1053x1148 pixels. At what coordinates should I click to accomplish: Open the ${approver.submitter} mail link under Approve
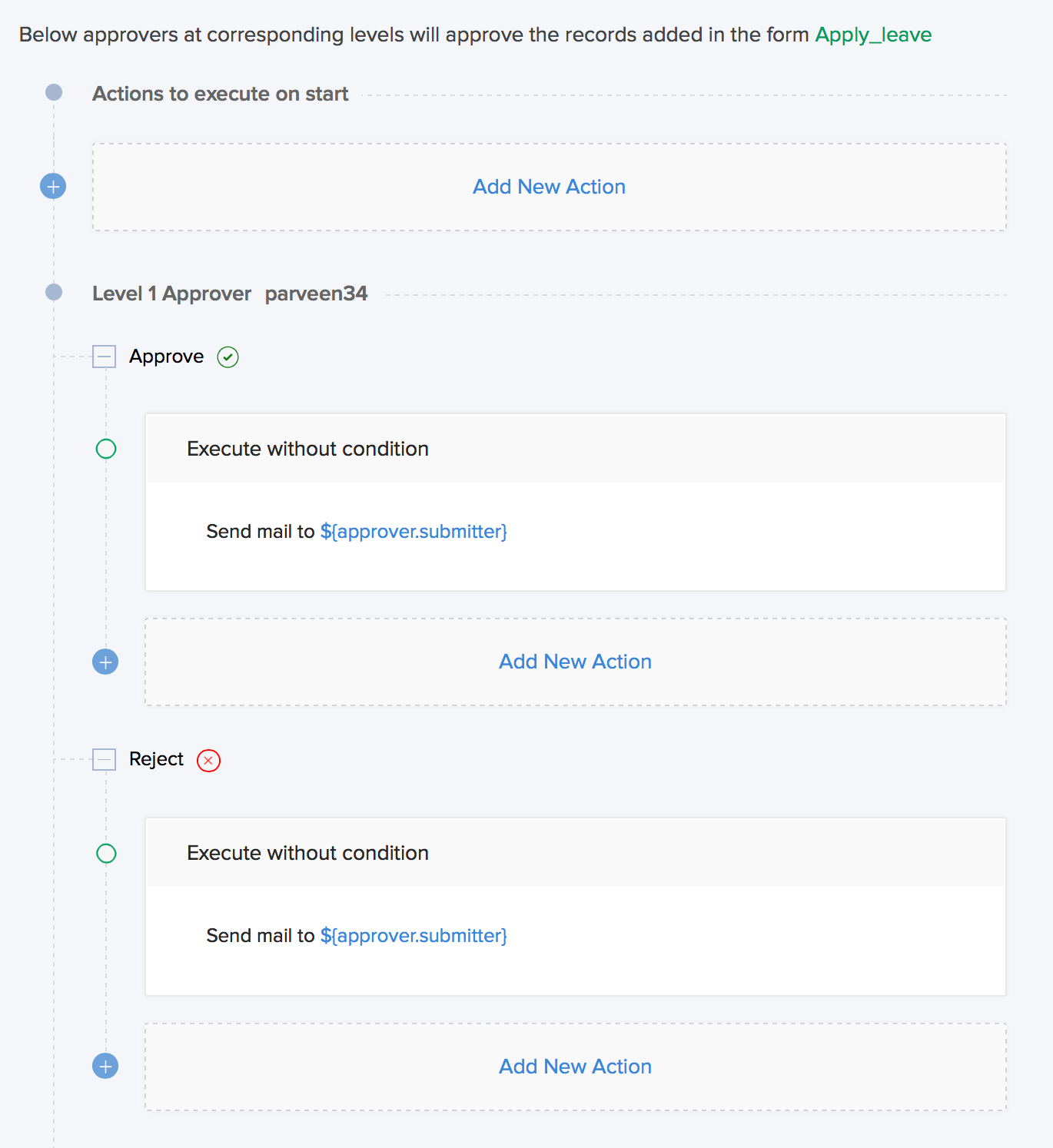[414, 532]
